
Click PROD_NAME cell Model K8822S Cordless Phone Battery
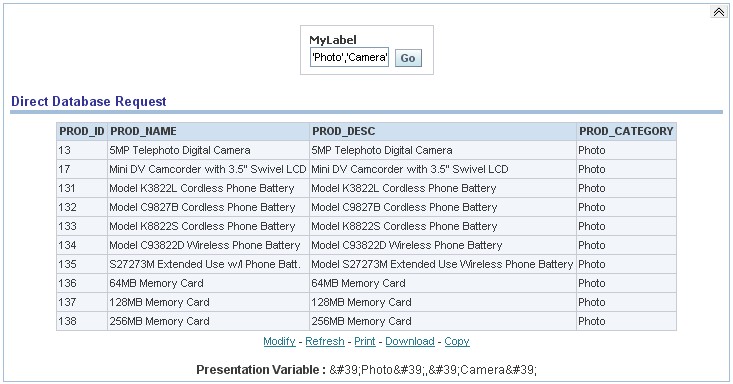tap(208, 226)
